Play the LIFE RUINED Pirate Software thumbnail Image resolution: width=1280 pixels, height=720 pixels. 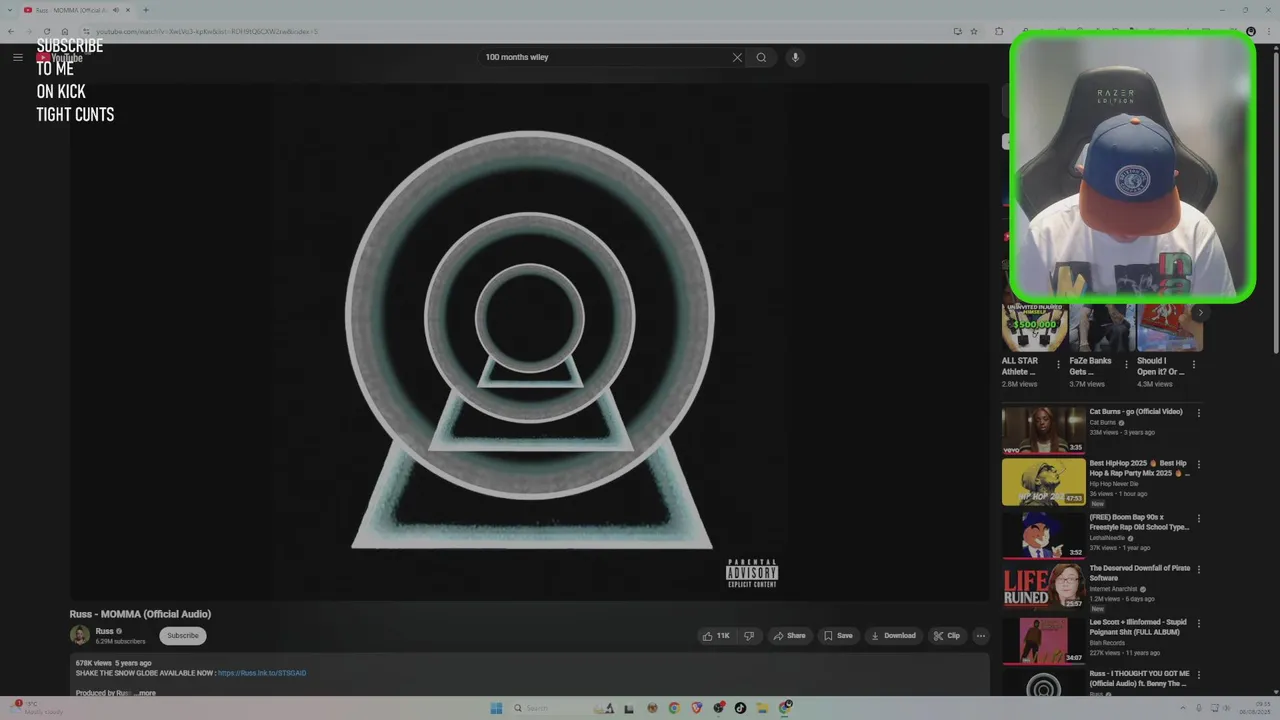[1043, 587]
